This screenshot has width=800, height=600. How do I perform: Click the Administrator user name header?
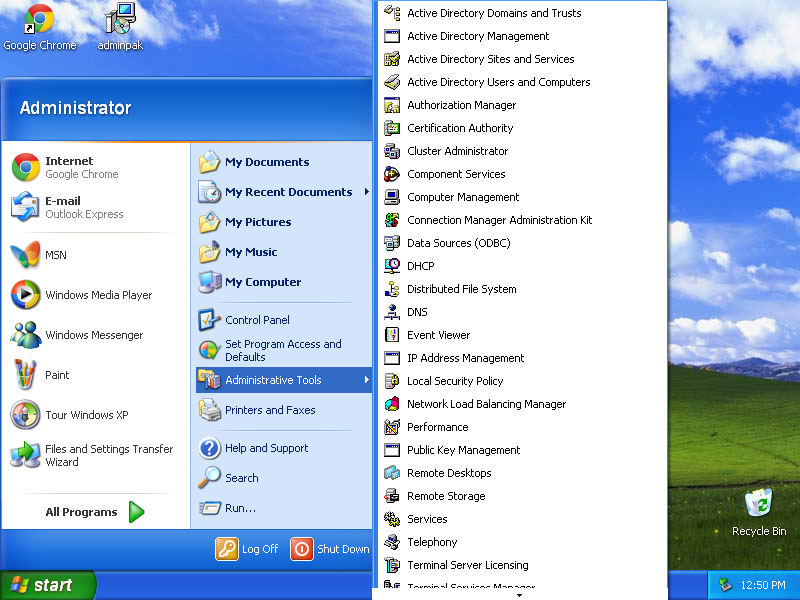point(76,108)
